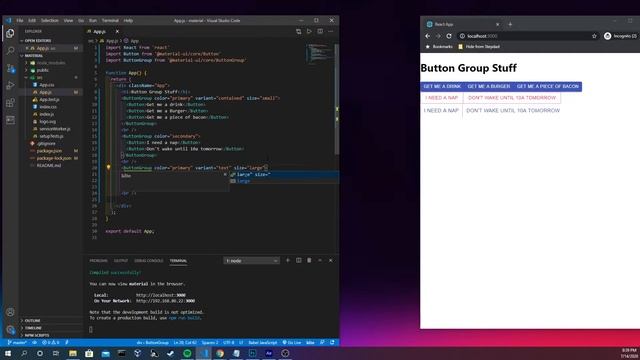The height and width of the screenshot is (360, 640).
Task: Add a new terminal with the plus icon
Action: point(287,260)
